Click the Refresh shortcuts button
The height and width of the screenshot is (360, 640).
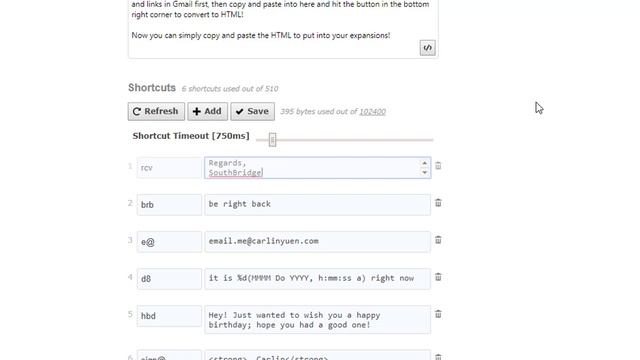pos(156,111)
